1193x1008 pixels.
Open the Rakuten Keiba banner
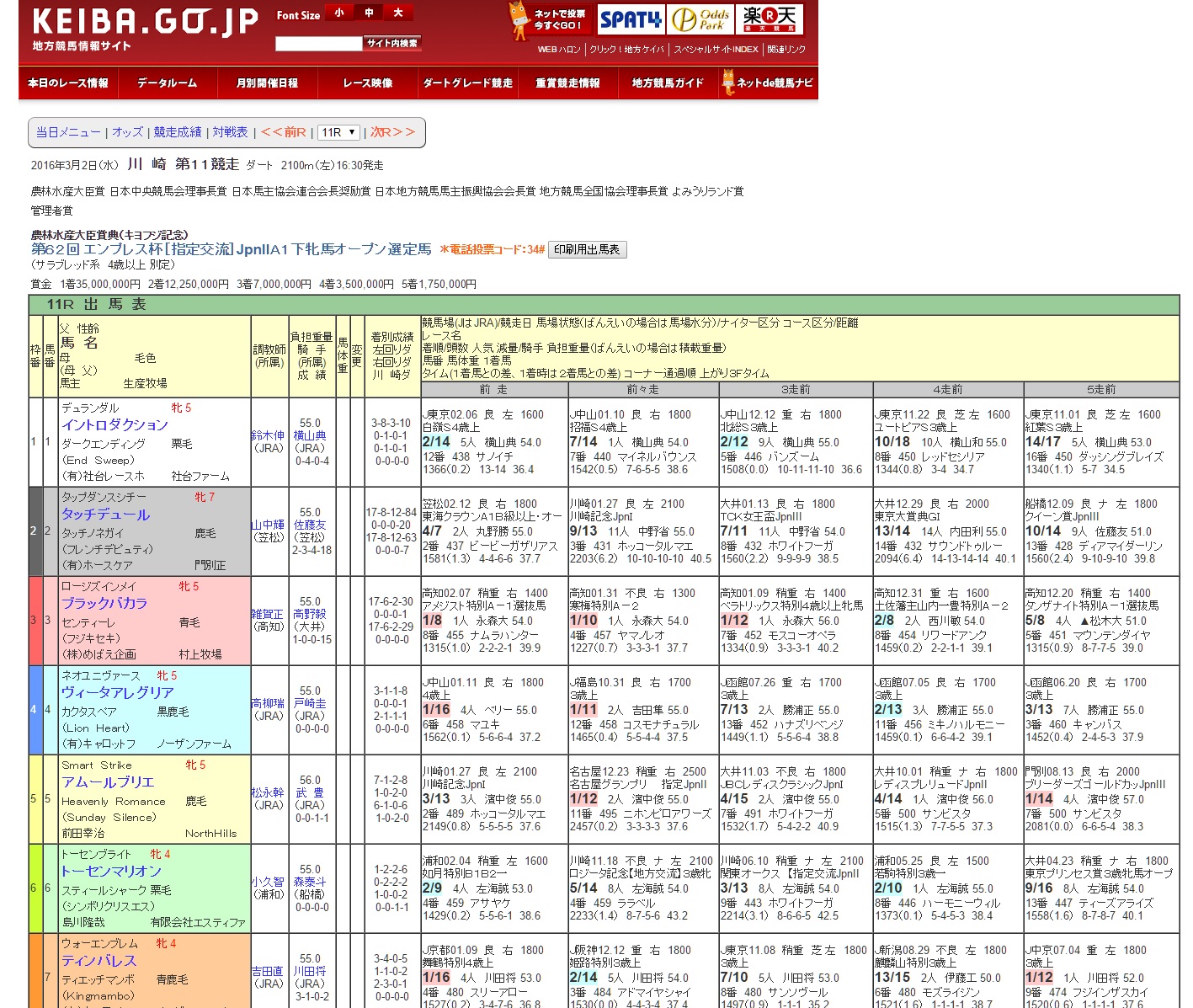(770, 19)
